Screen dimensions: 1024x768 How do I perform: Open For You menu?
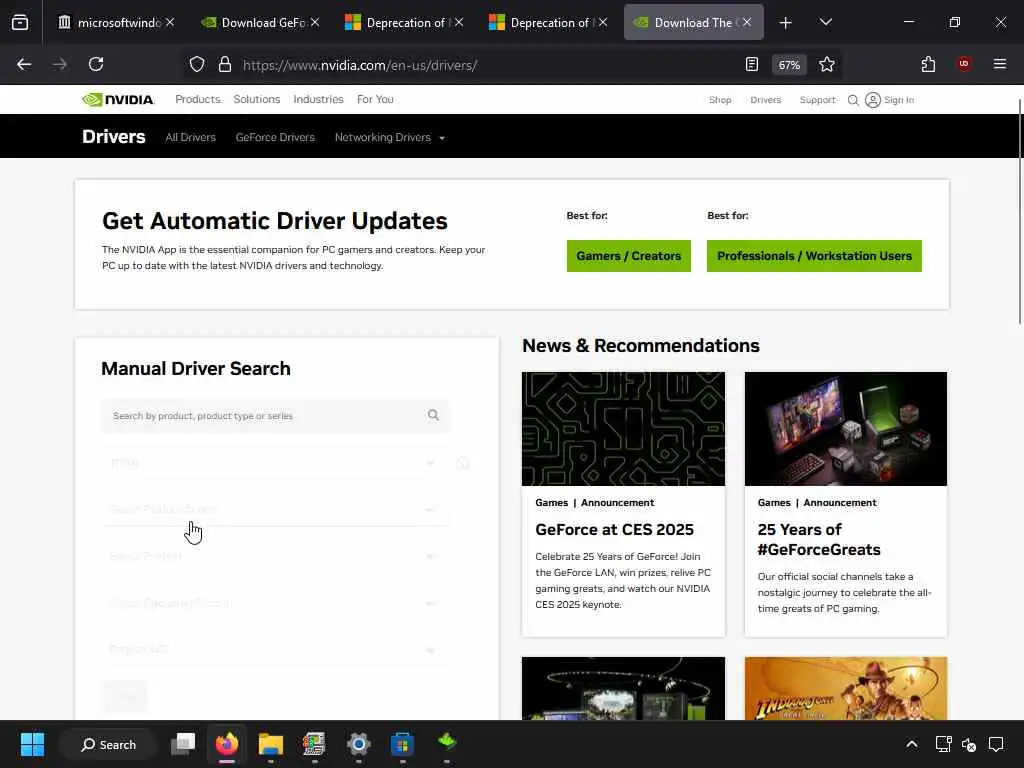click(375, 99)
